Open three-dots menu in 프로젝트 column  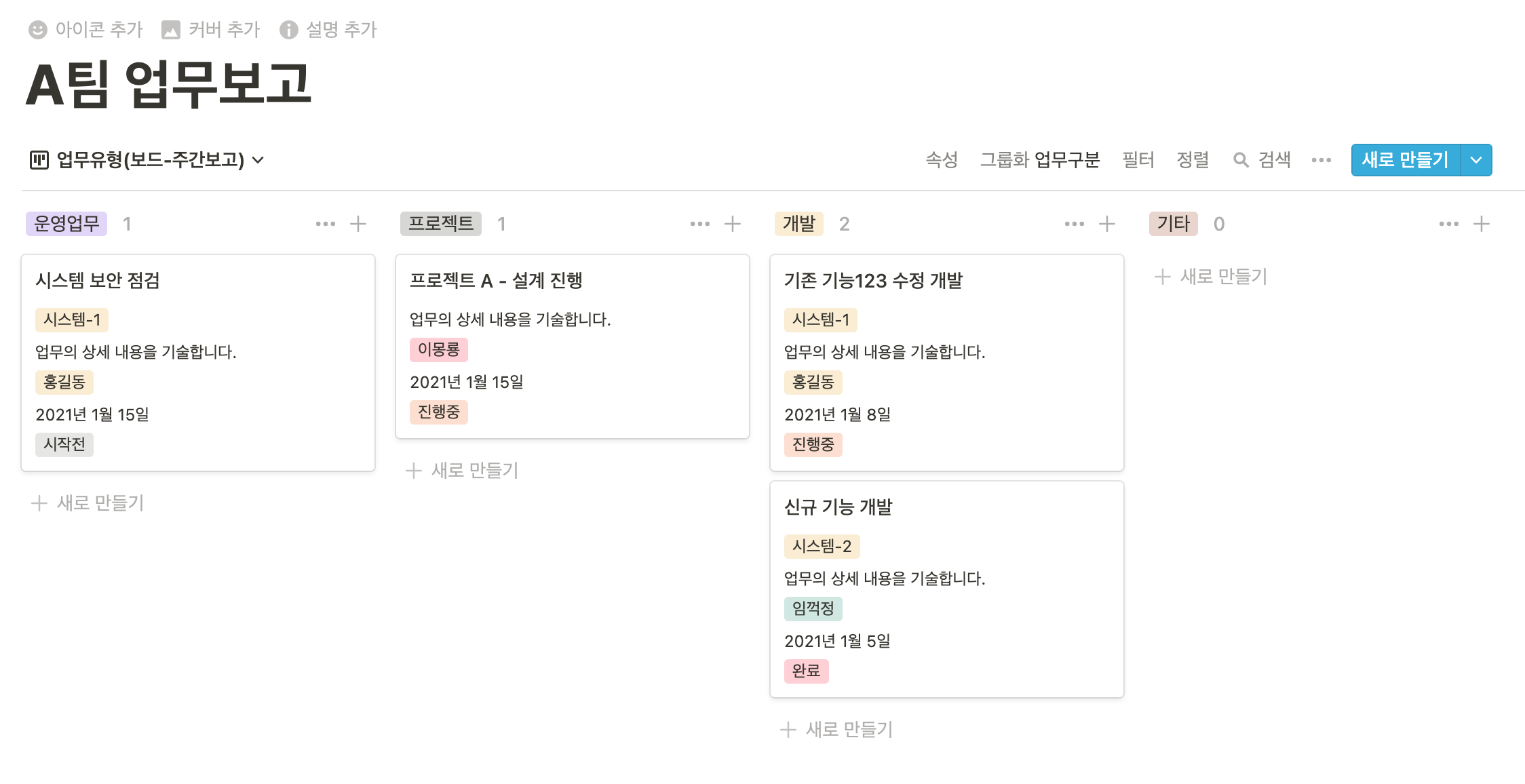pos(699,224)
